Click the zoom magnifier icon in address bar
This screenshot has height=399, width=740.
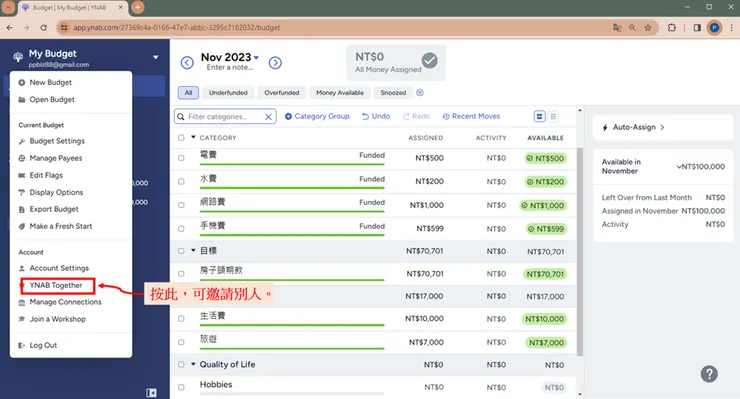pos(632,27)
